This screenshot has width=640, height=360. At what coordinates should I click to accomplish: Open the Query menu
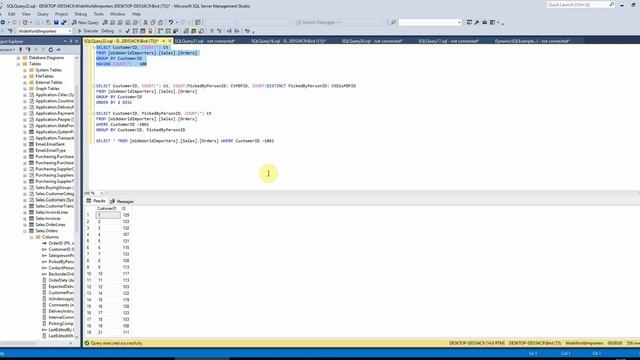pos(42,14)
